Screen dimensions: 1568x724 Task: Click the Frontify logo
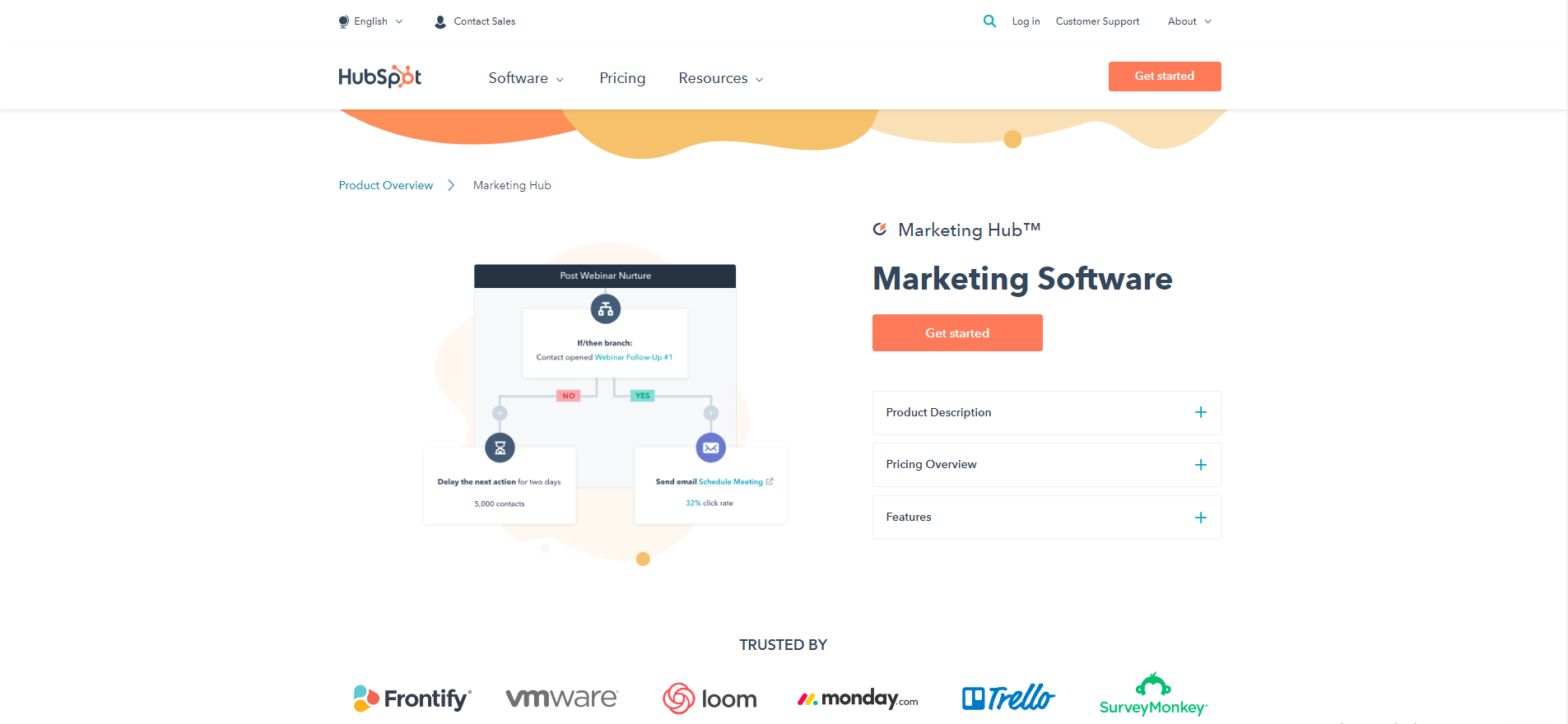[x=412, y=698]
